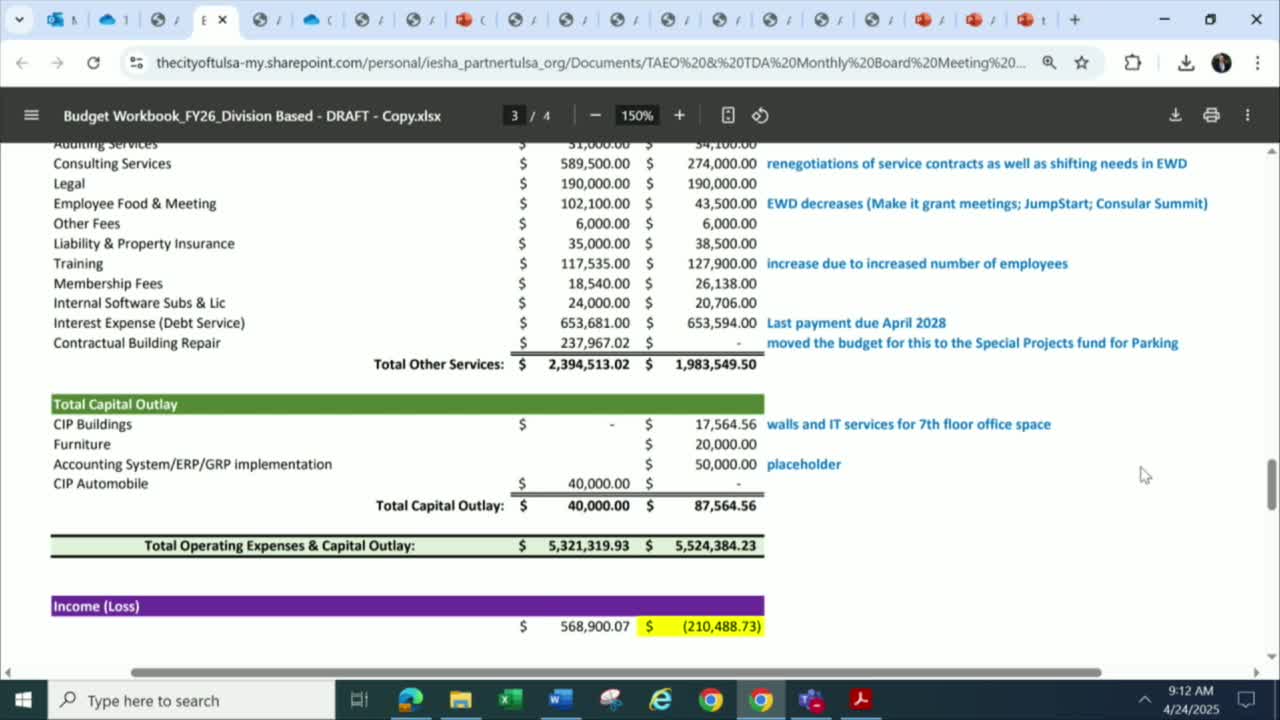Viewport: 1280px width, 720px height.
Task: Click the horizontal scrollbar thumb
Action: click(616, 673)
